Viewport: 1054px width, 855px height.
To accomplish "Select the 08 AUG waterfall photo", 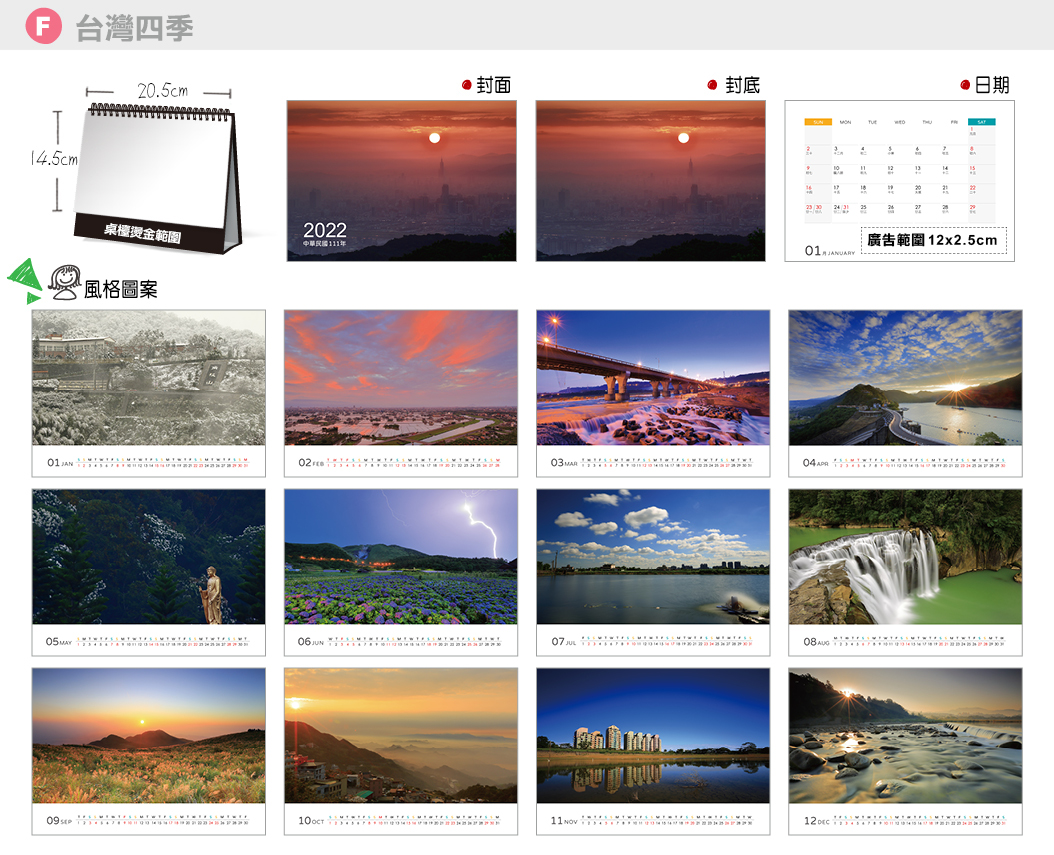I will coord(905,556).
